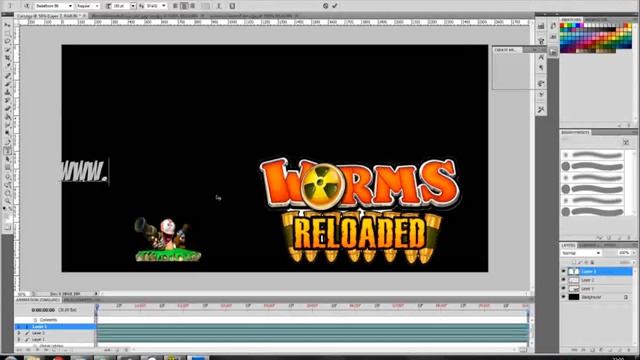Image resolution: width=640 pixels, height=360 pixels.
Task: Open the anti-aliasing method dropdown
Action: pos(156,6)
